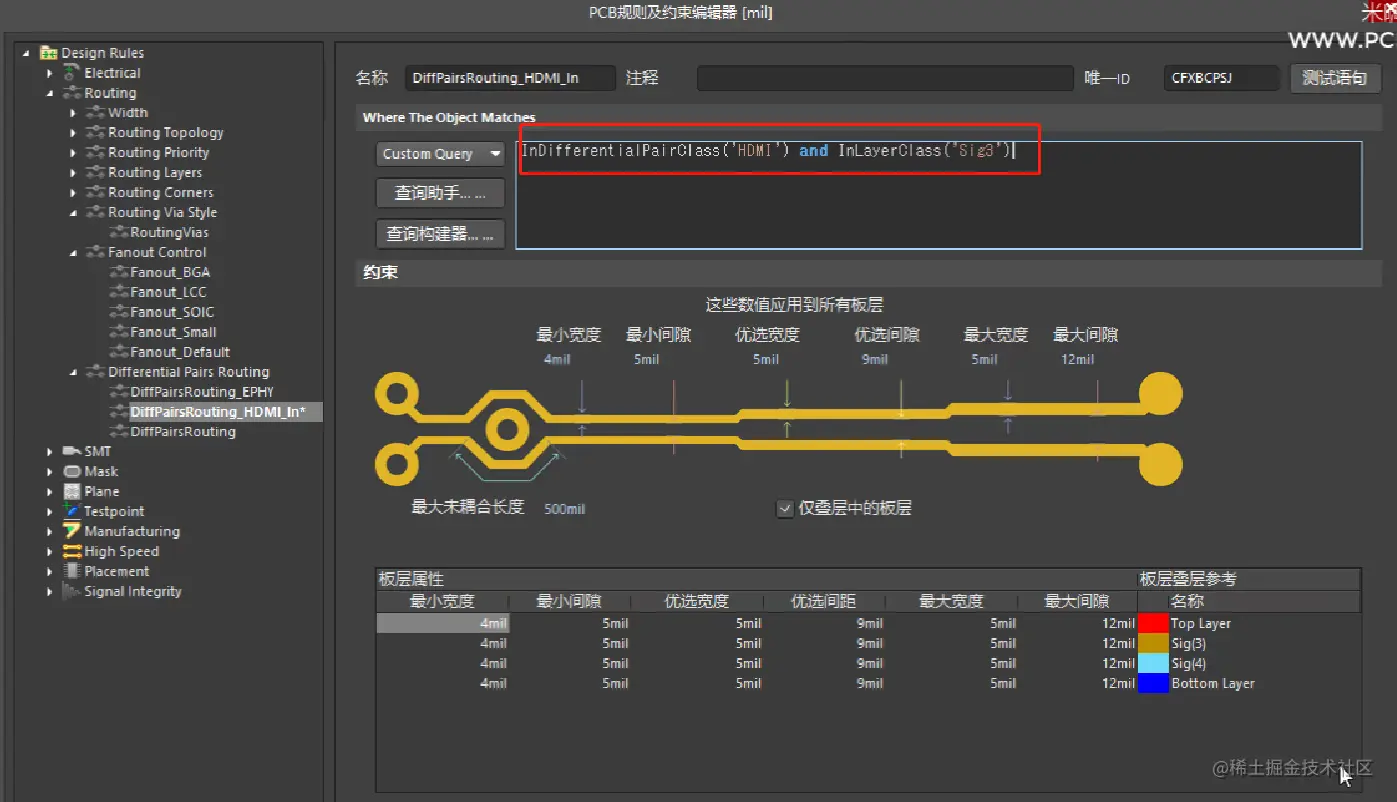Click the Fanout Control rule icon

[95, 253]
